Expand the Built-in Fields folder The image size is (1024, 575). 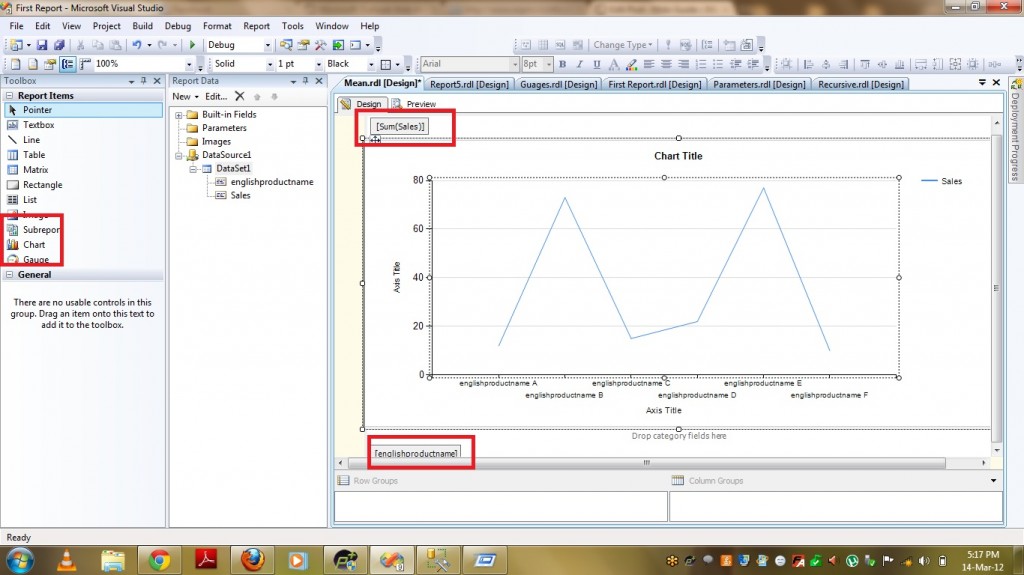point(179,114)
